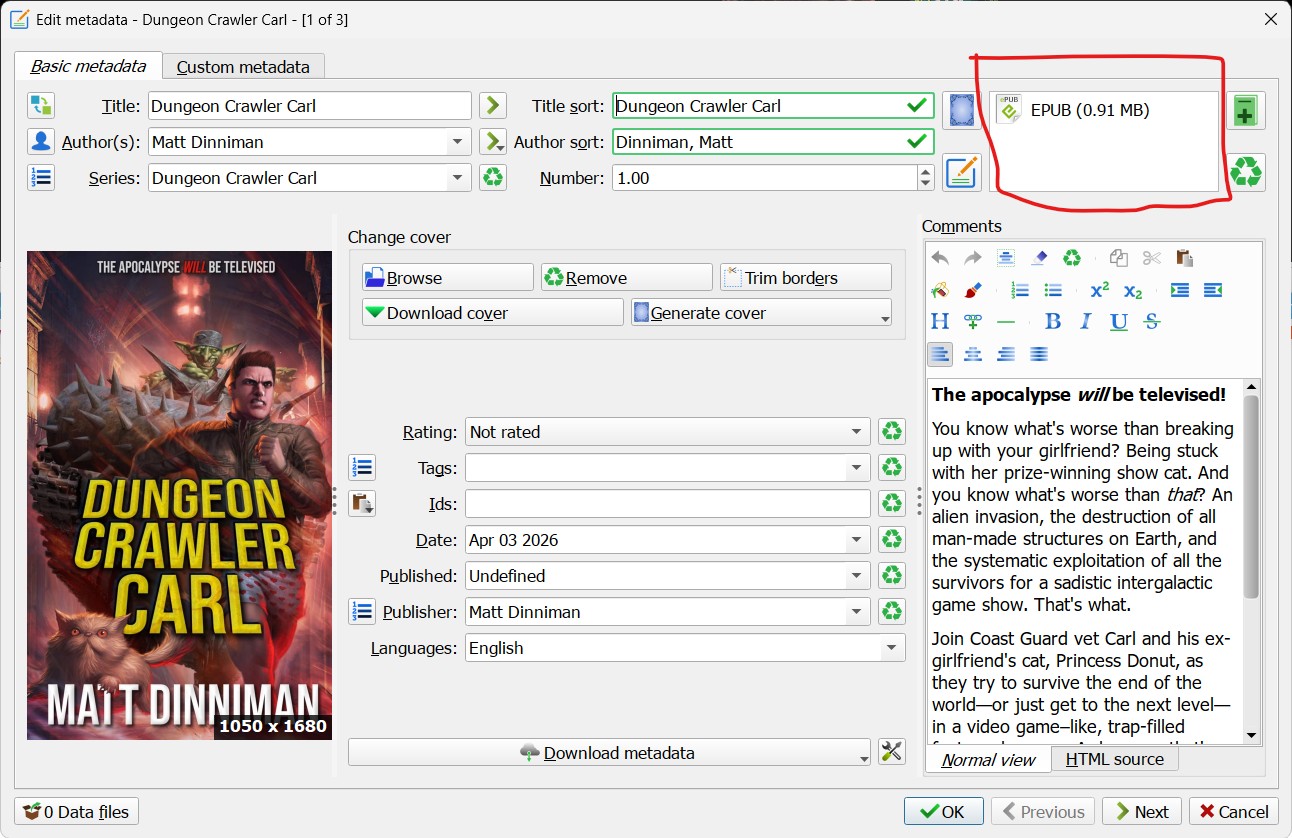Clear the Series field
This screenshot has height=838, width=1292.
(x=492, y=178)
